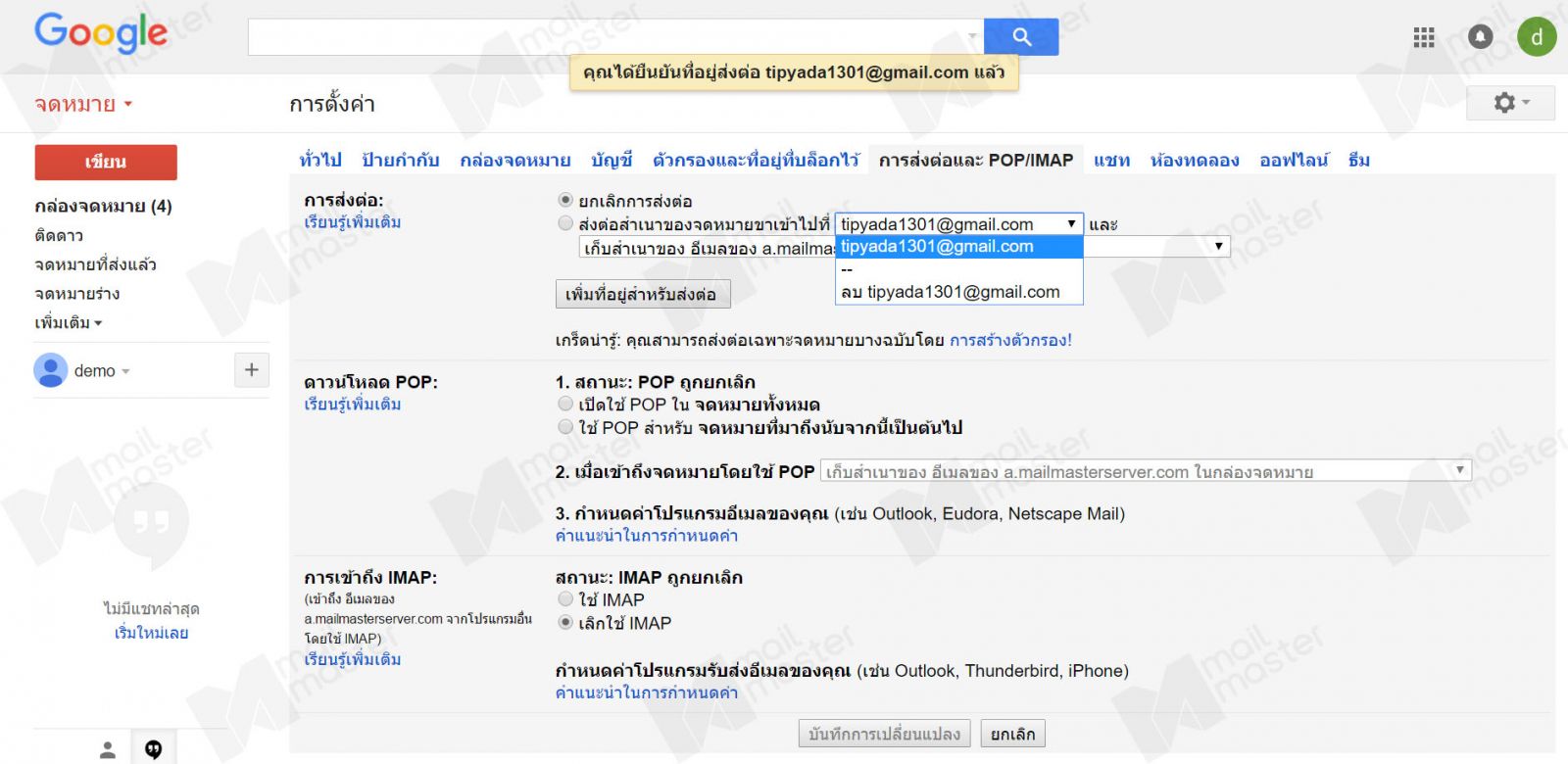The width and height of the screenshot is (1568, 764).
Task: Open search options arrow in search box
Action: coord(972,37)
